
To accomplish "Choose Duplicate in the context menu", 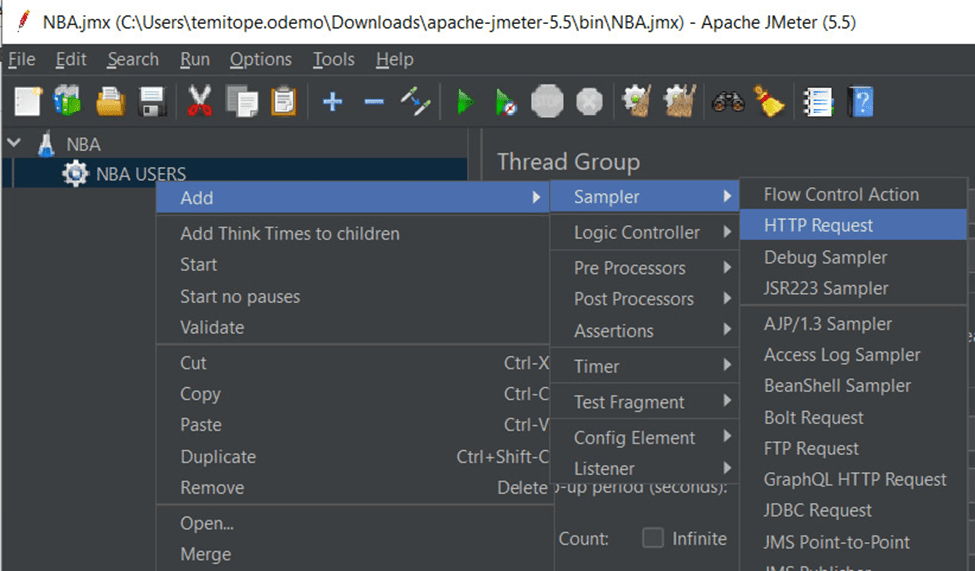I will click(217, 457).
